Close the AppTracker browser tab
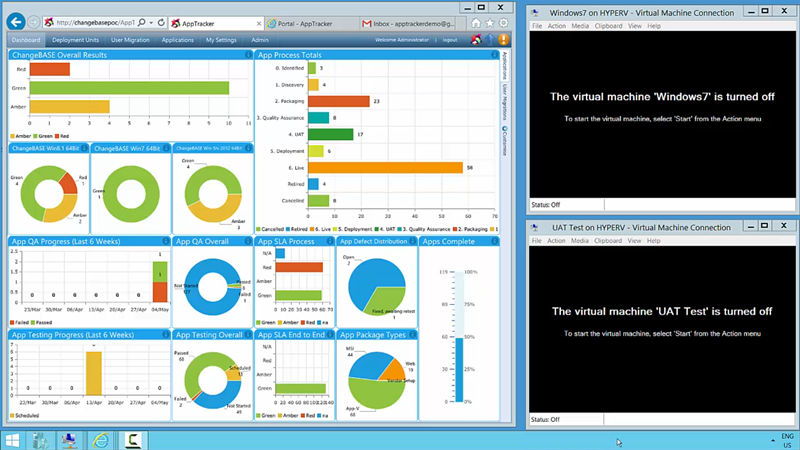 (x=259, y=23)
